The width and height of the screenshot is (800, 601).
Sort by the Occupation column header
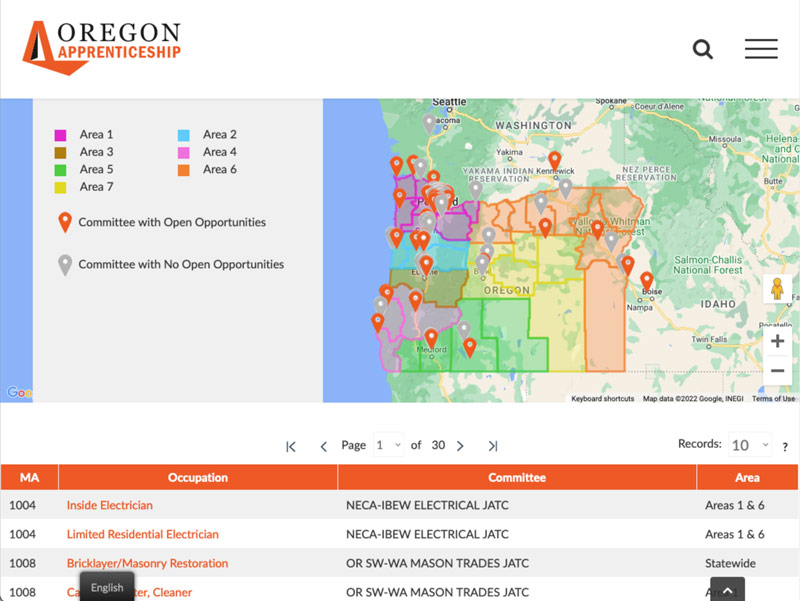[198, 478]
